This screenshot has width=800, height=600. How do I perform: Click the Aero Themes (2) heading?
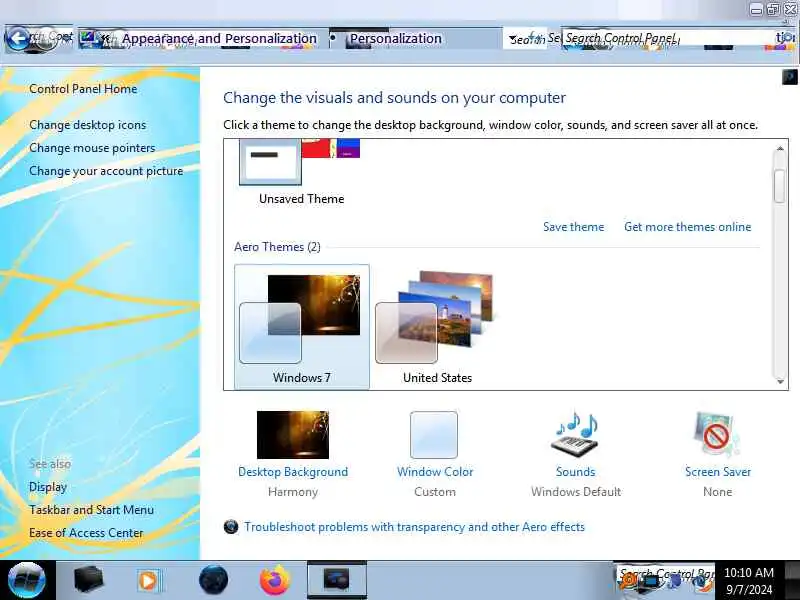coord(277,247)
